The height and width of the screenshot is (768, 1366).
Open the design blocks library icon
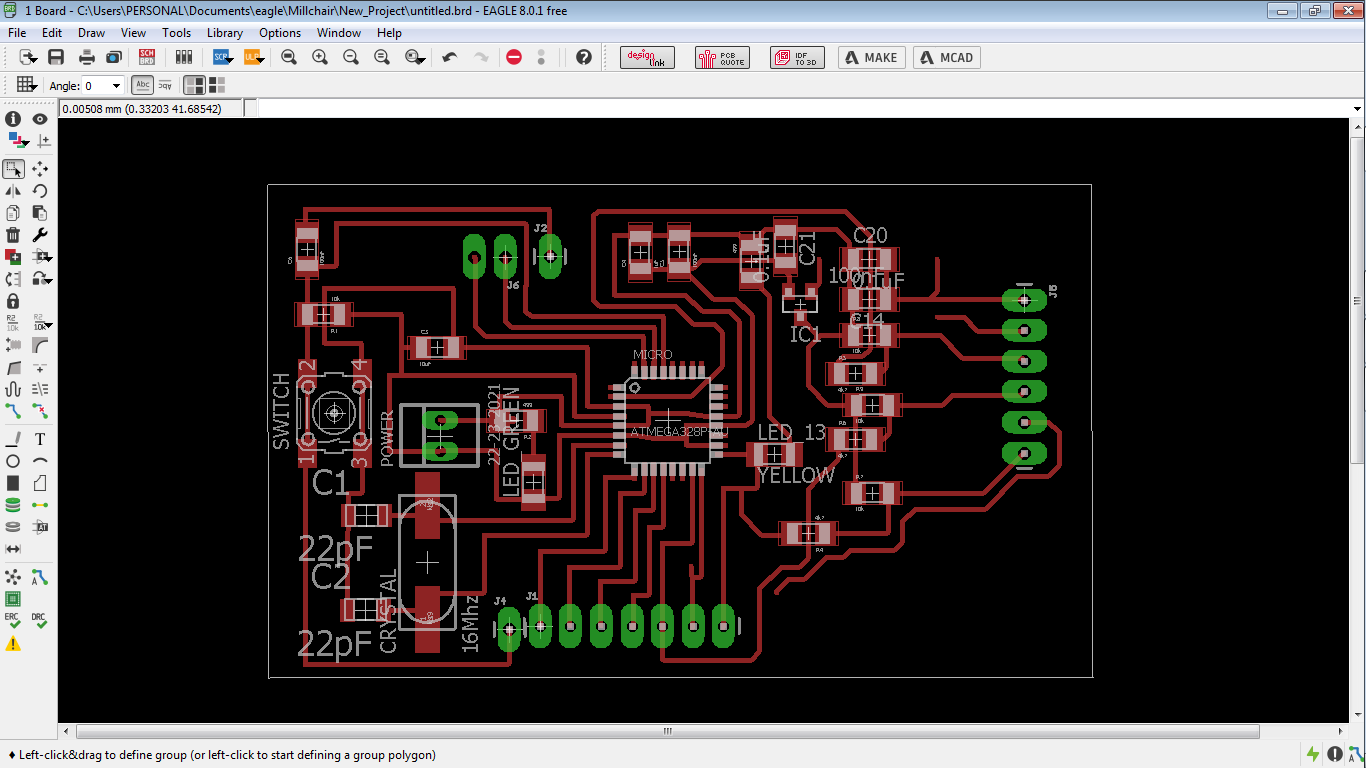click(x=182, y=58)
